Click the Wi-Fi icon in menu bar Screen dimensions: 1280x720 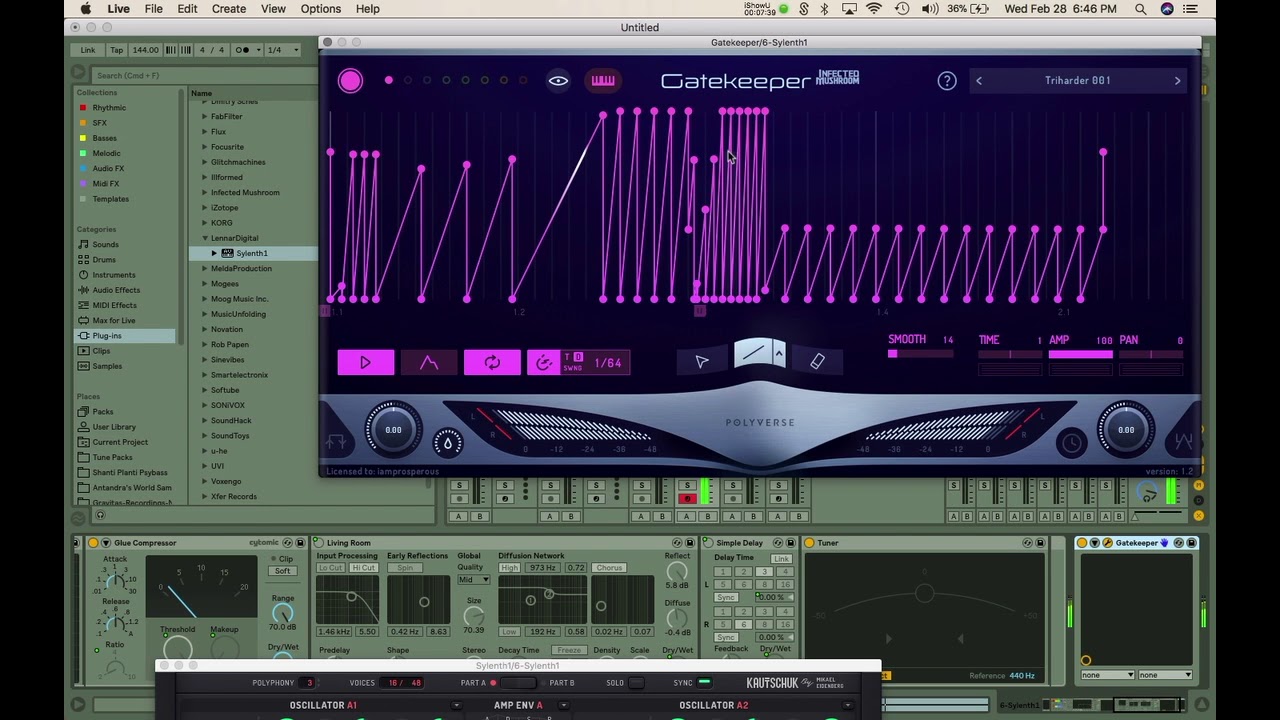[874, 9]
